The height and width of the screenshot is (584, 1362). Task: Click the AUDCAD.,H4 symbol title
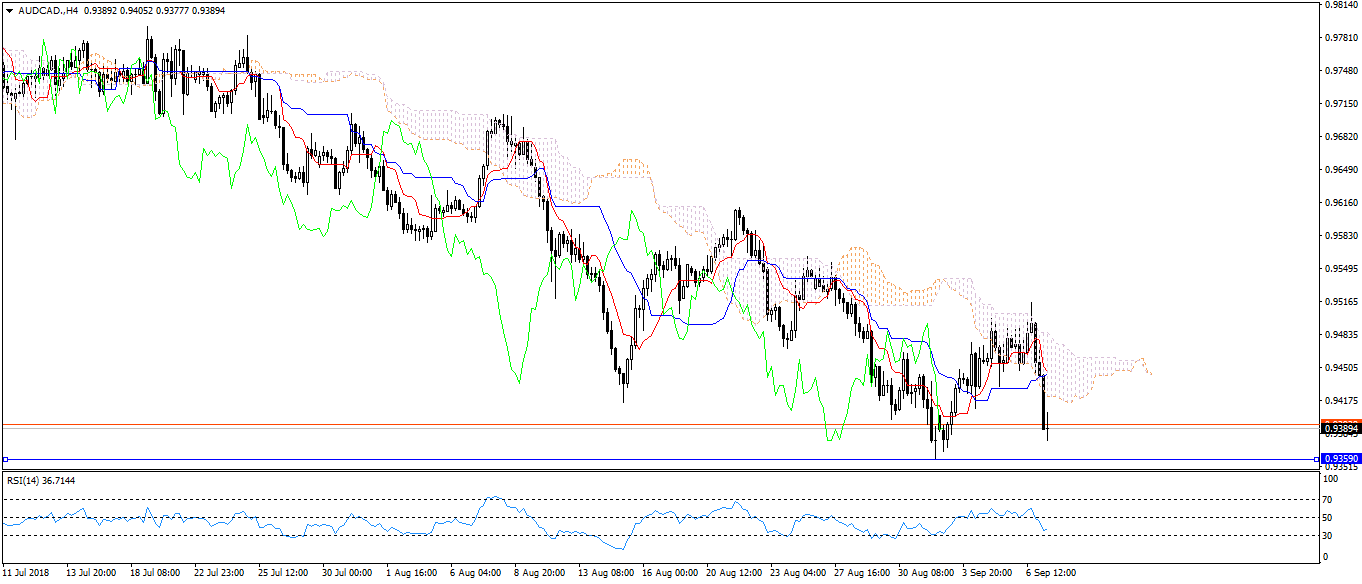[x=47, y=10]
